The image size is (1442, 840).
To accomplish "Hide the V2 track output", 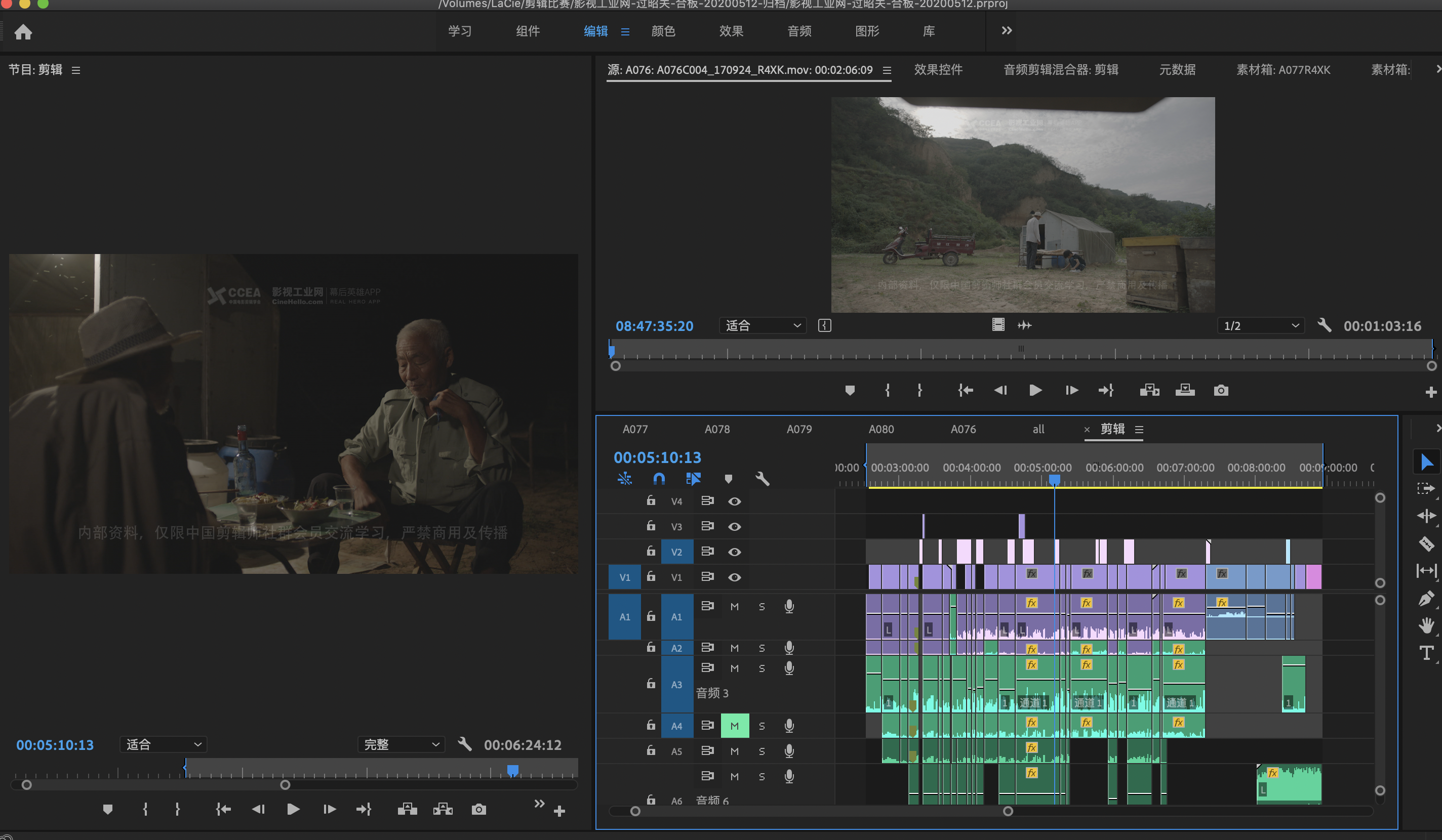I will click(734, 552).
